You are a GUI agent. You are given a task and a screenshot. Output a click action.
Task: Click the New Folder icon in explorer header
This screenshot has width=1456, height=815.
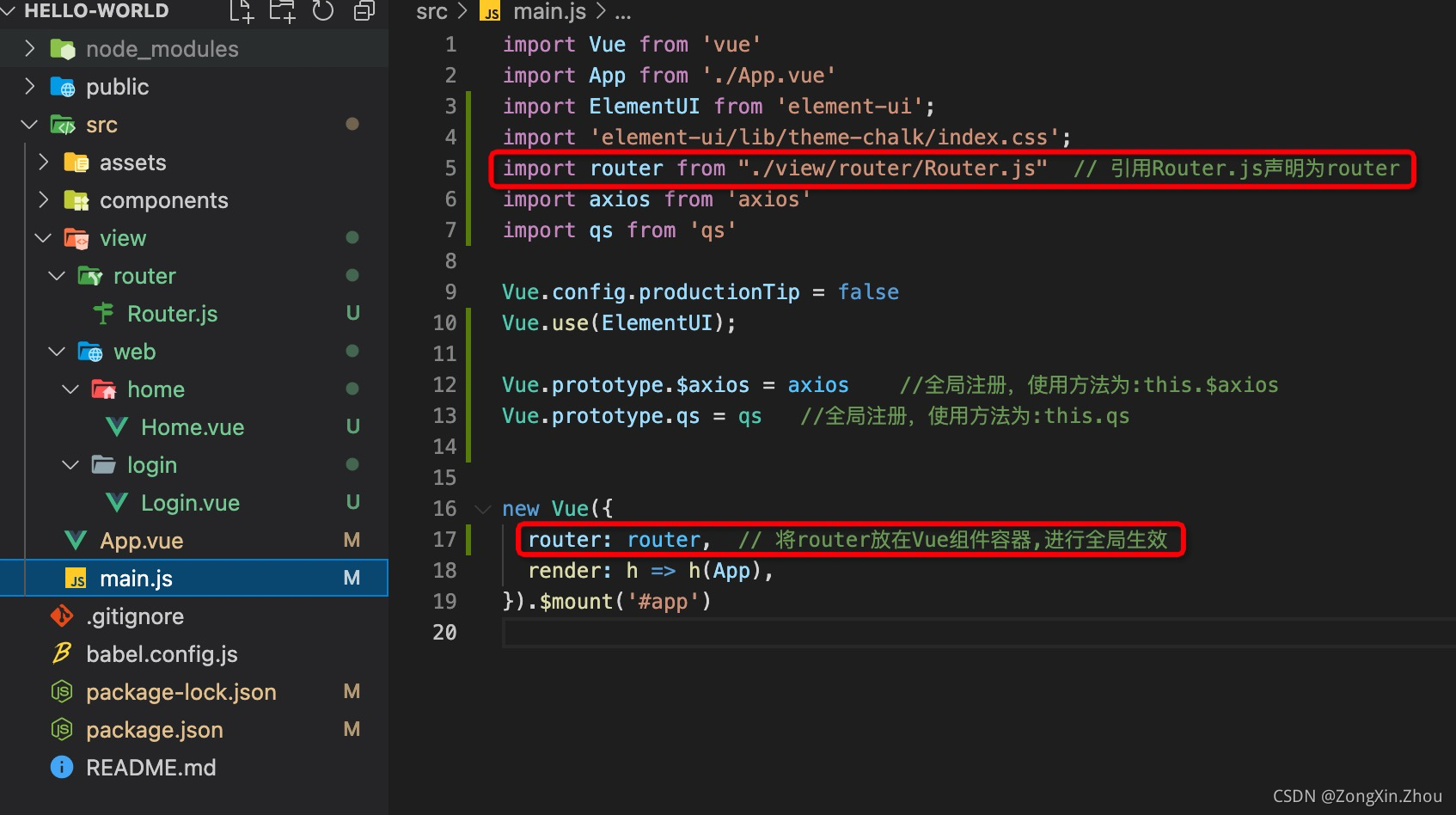click(x=282, y=11)
